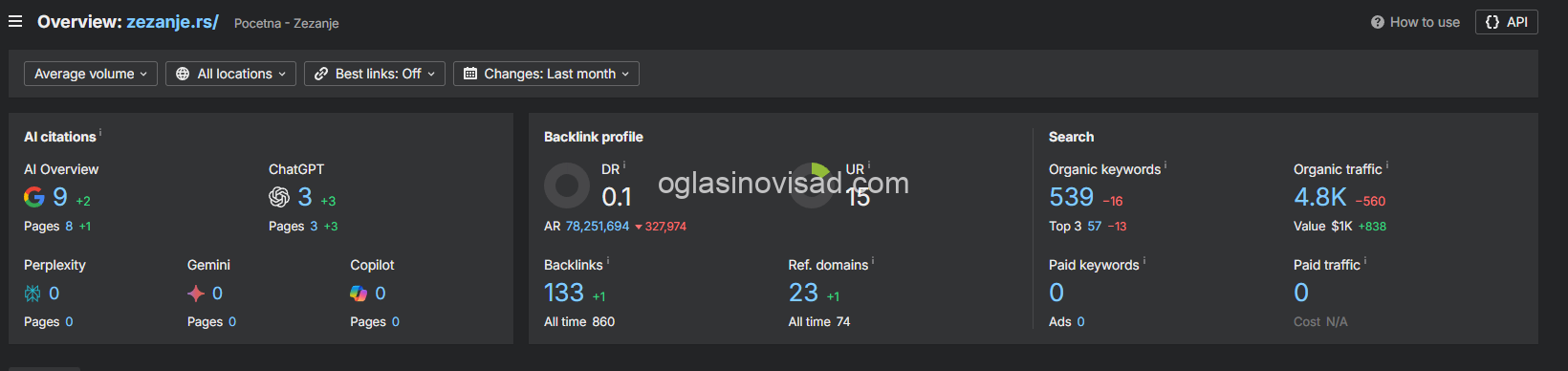Click the Organic traffic info icon
Viewport: 1568px width, 371px height.
[1387, 165]
